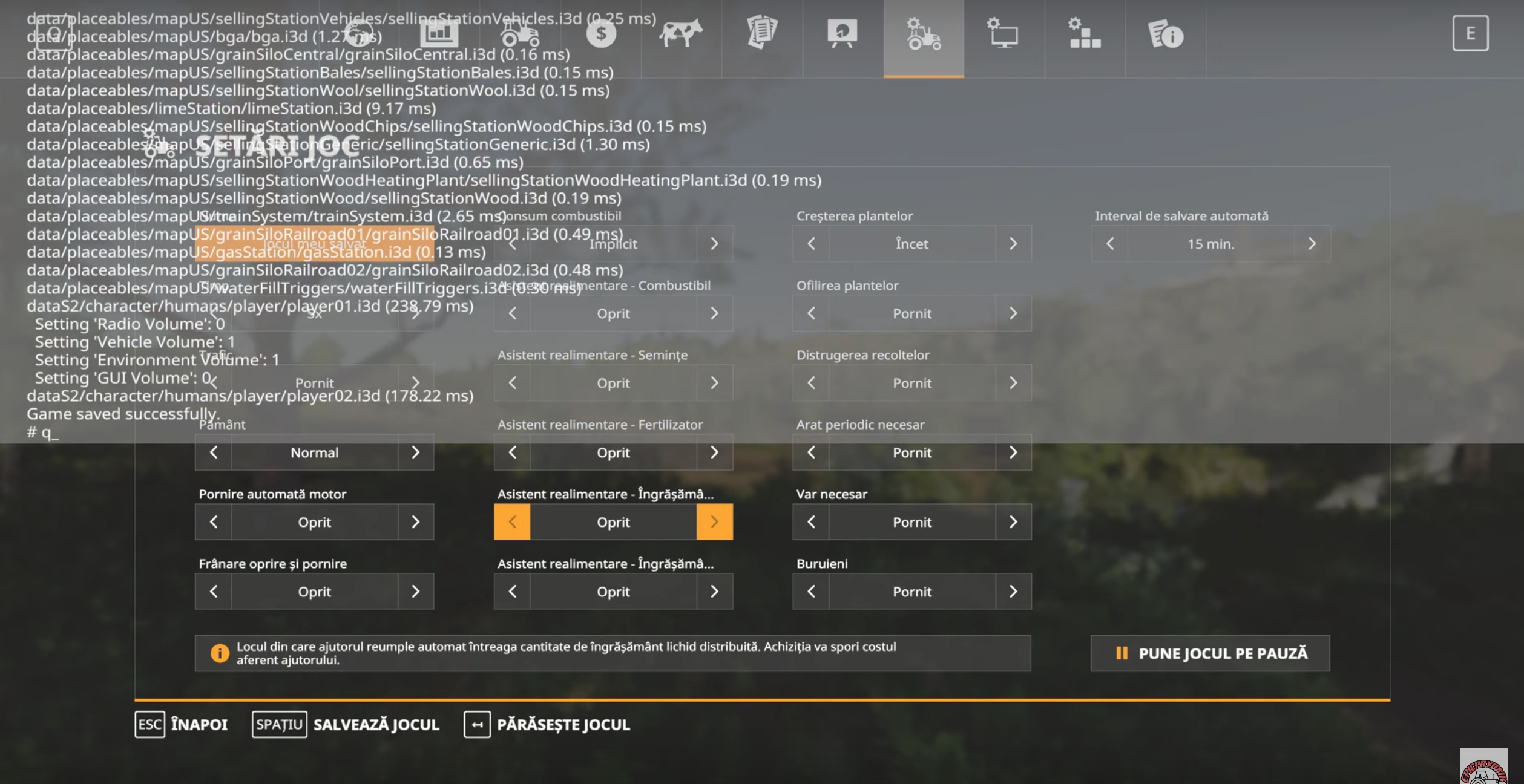Toggle Buruieni using right arrow
This screenshot has height=784, width=1524.
1013,591
